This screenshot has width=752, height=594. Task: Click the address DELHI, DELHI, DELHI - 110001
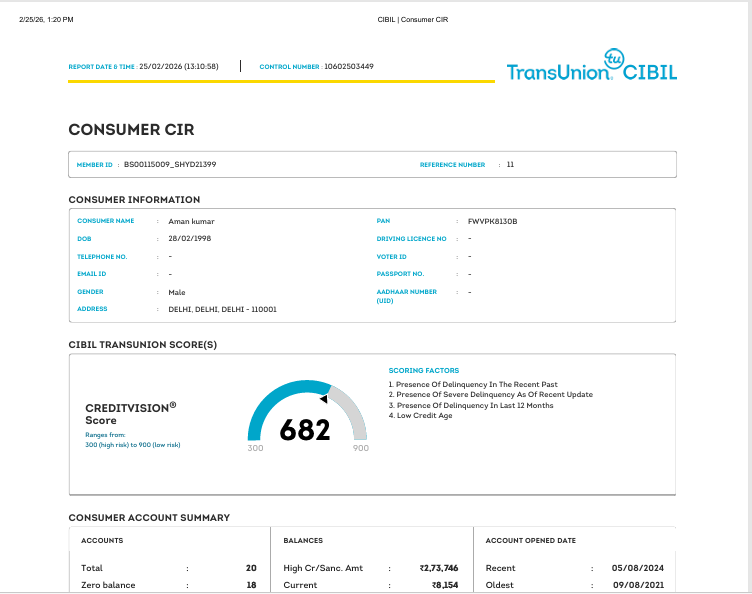click(223, 309)
